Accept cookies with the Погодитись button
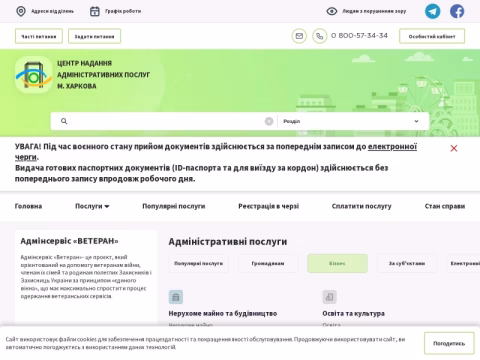Viewport: 480px width, 360px height. coord(449,343)
